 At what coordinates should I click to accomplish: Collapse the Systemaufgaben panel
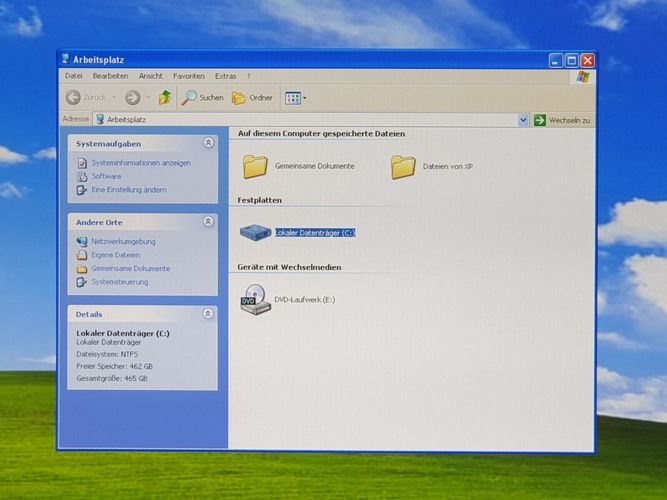208,143
